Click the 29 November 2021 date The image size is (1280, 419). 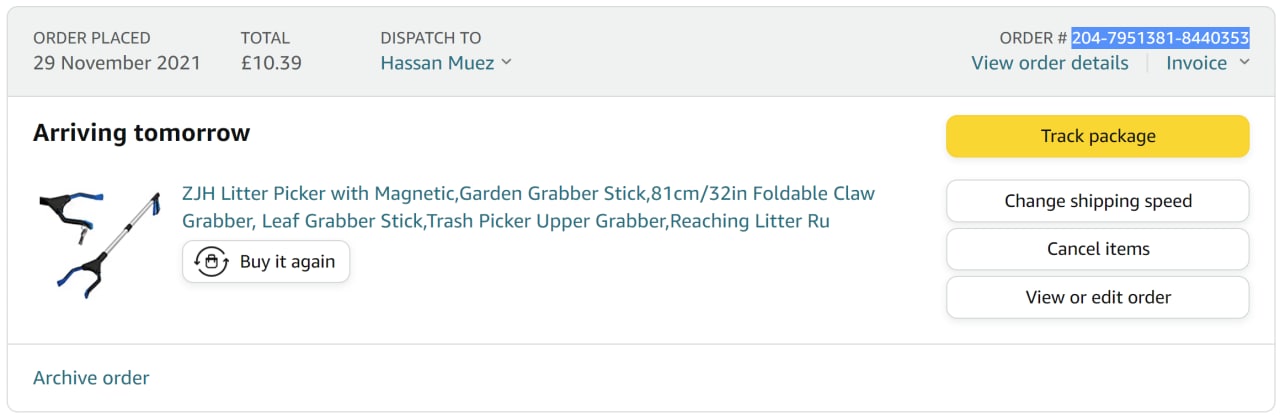point(116,63)
